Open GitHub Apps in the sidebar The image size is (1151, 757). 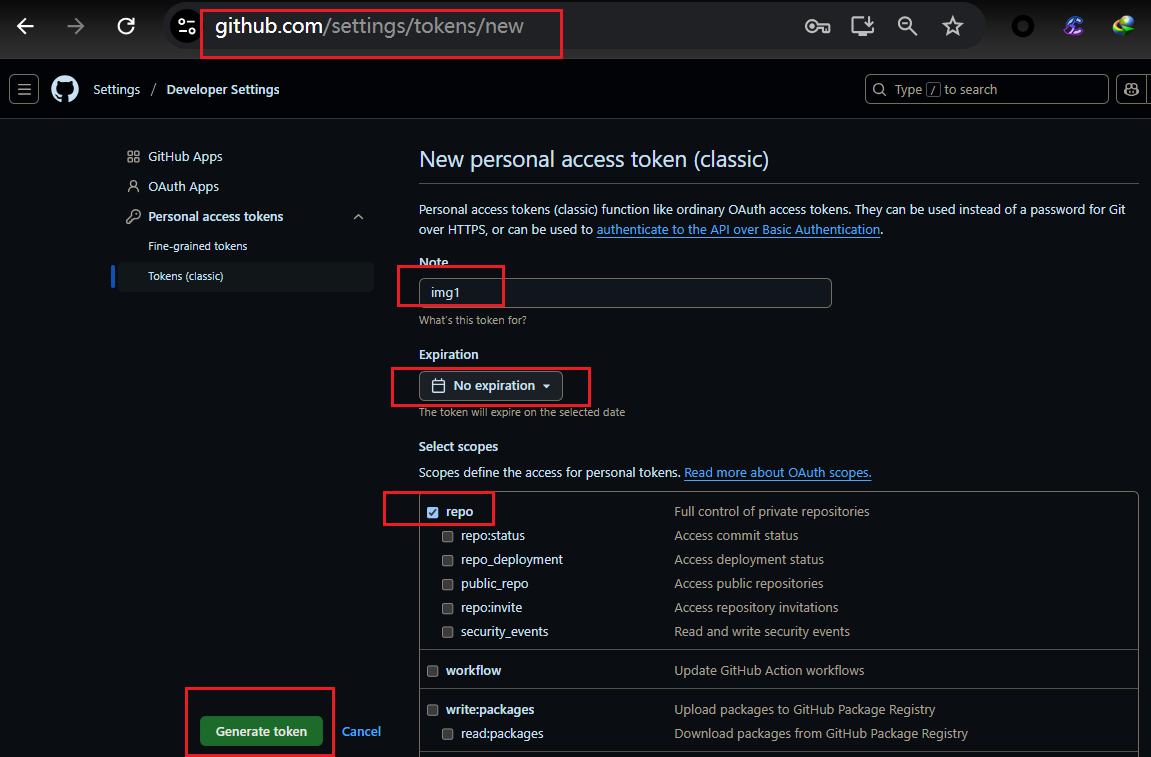click(x=185, y=156)
